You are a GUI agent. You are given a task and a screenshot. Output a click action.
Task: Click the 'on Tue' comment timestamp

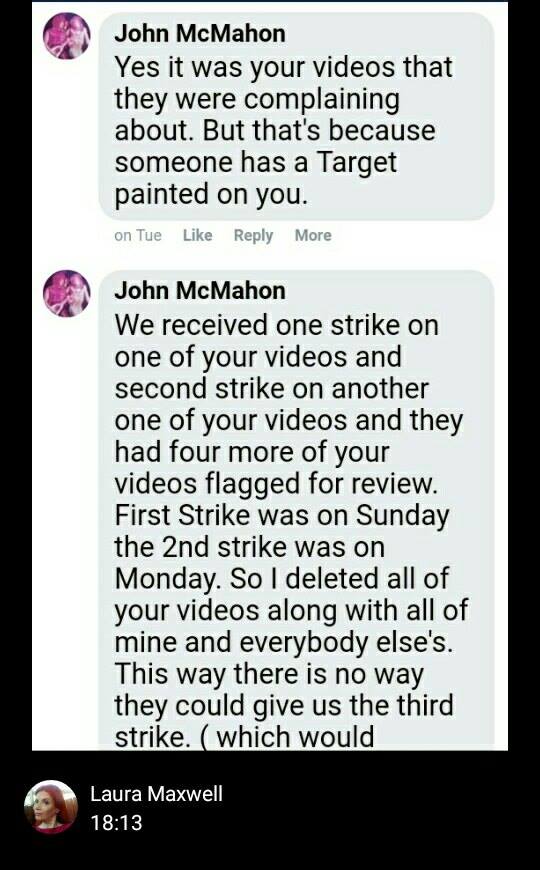(138, 235)
